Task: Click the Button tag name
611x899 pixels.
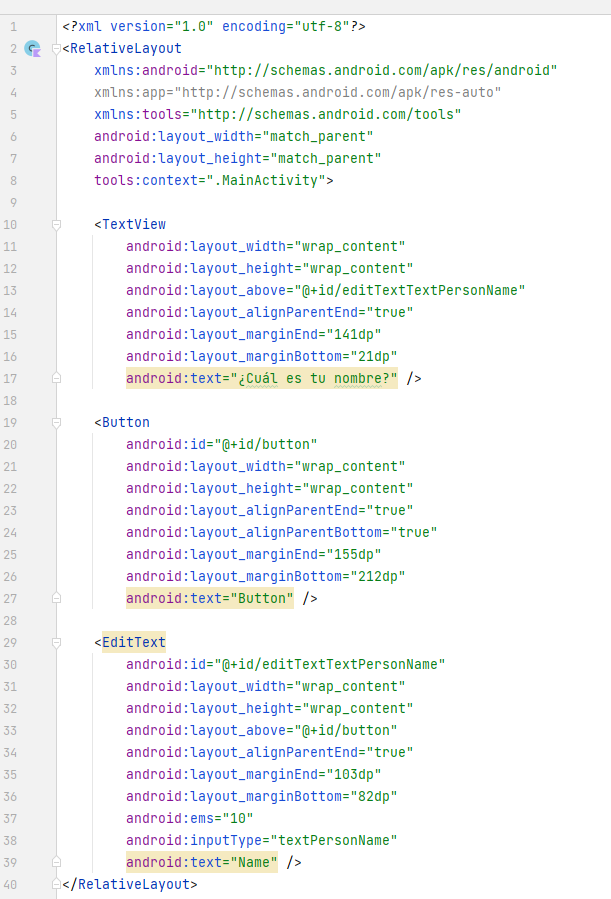Action: (126, 423)
